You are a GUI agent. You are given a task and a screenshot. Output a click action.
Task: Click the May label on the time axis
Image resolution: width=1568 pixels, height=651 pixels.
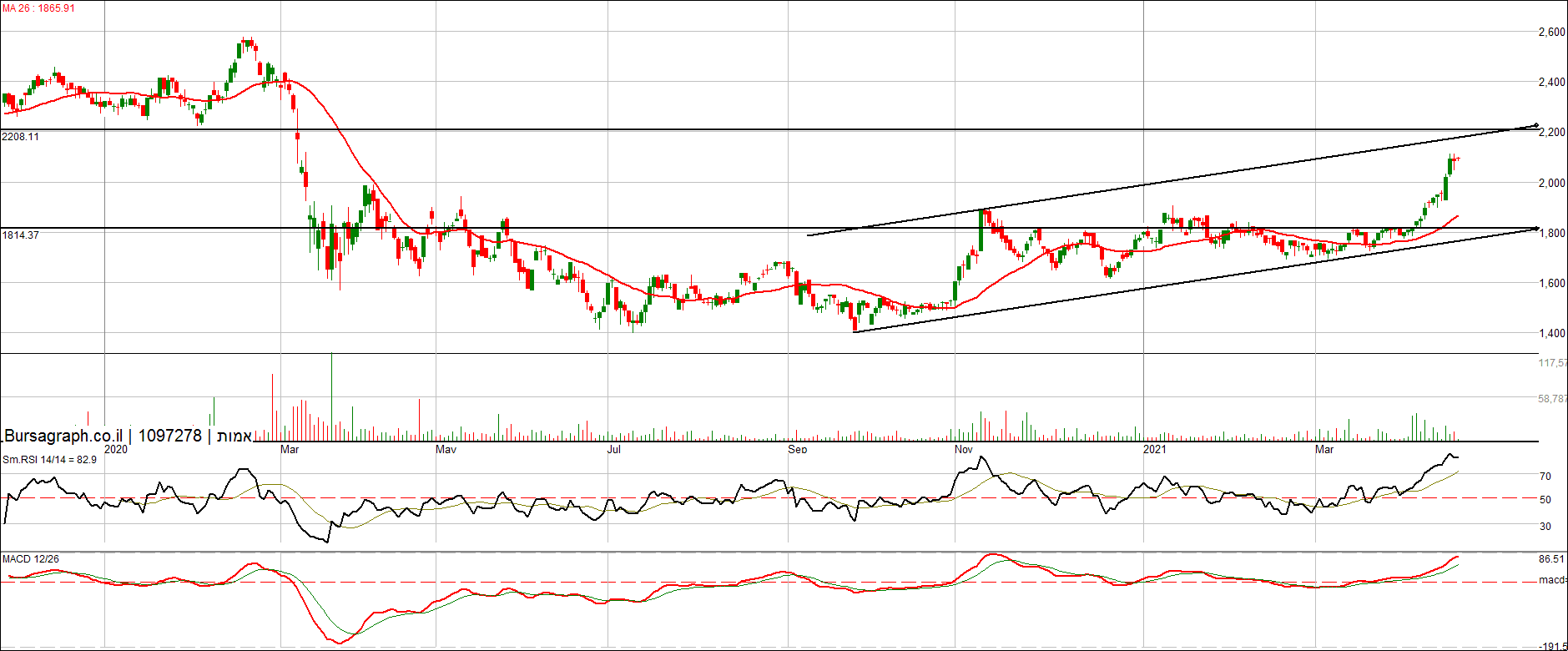(446, 450)
